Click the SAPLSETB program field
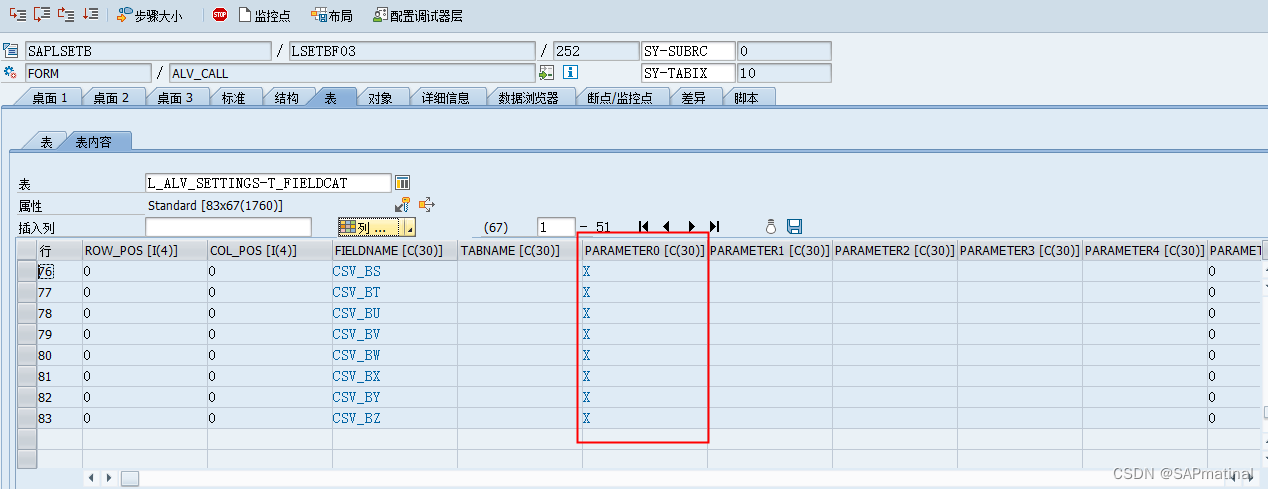This screenshot has height=489, width=1268. point(148,51)
